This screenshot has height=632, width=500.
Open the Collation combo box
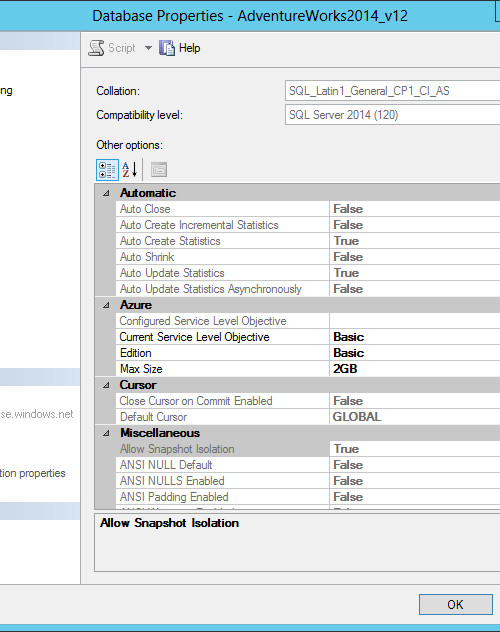392,91
